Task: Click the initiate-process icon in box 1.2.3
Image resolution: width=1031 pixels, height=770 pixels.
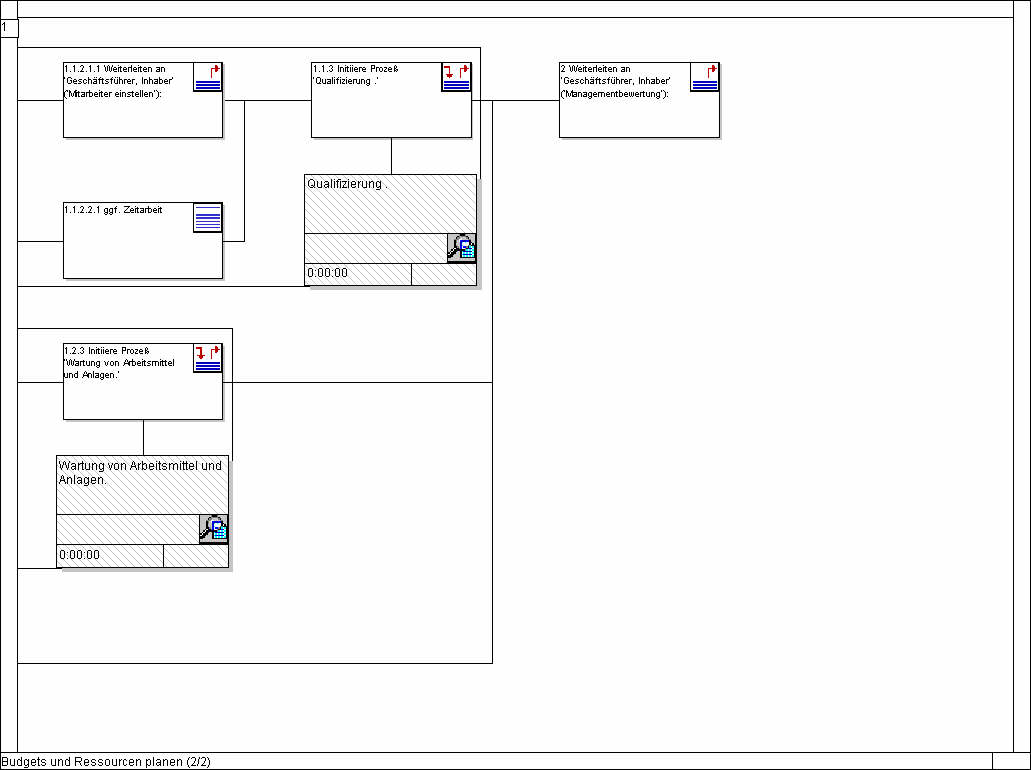Action: tap(208, 358)
